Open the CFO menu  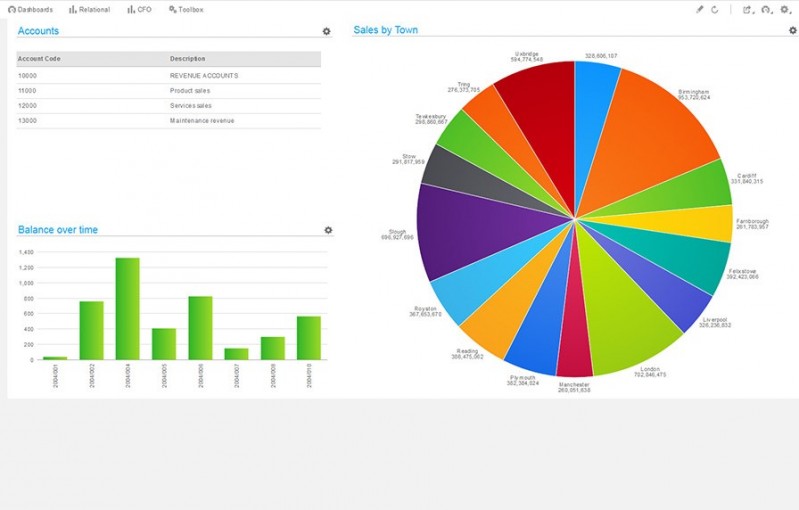pos(139,9)
